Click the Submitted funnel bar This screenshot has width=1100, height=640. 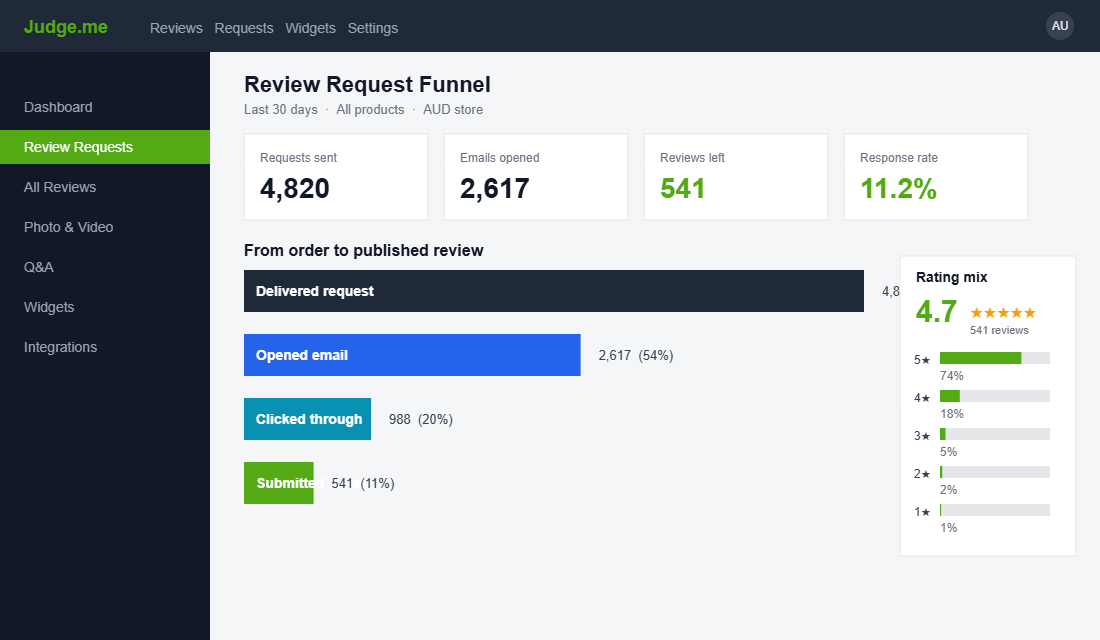click(279, 483)
